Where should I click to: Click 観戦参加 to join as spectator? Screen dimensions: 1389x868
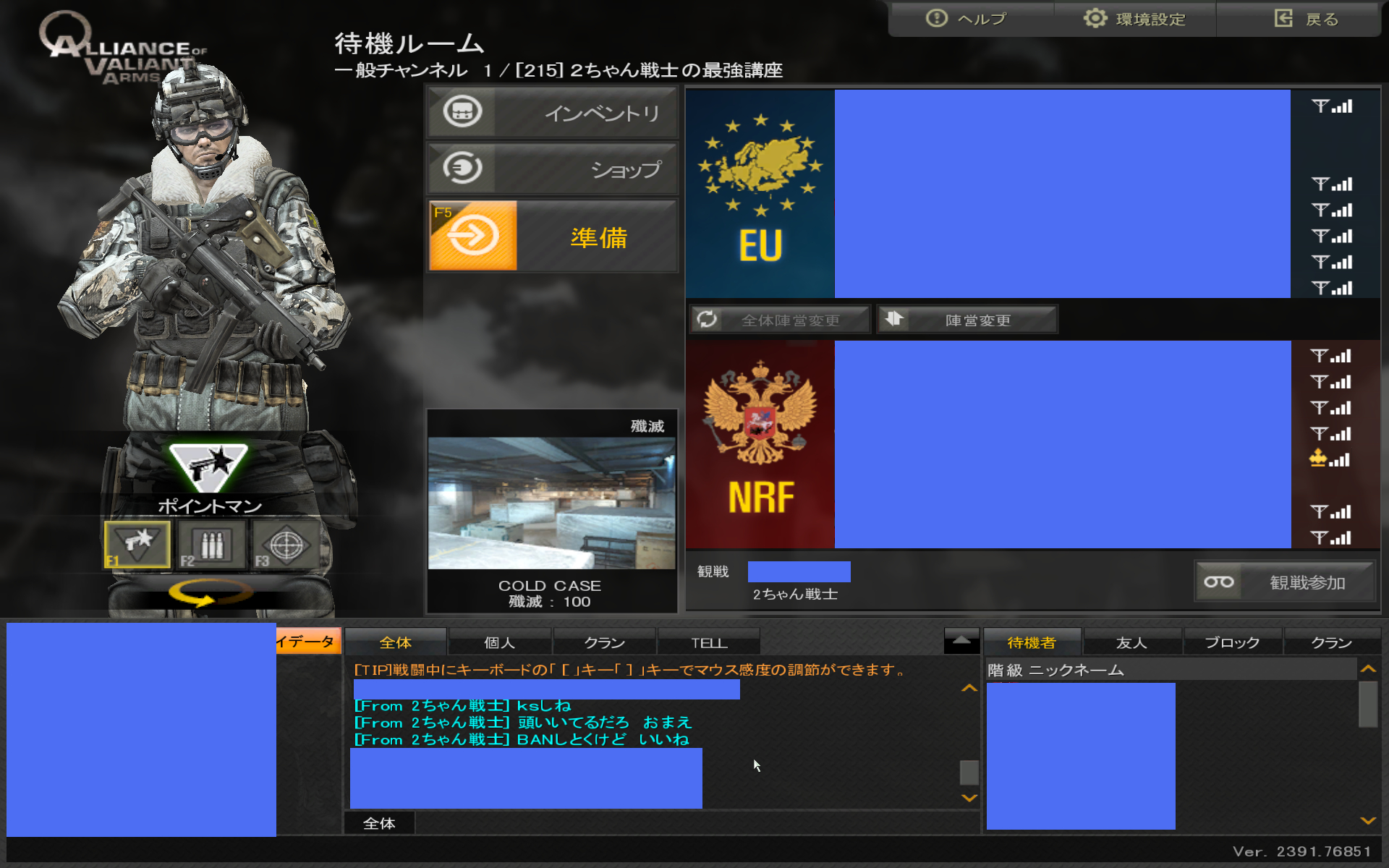point(1285,582)
